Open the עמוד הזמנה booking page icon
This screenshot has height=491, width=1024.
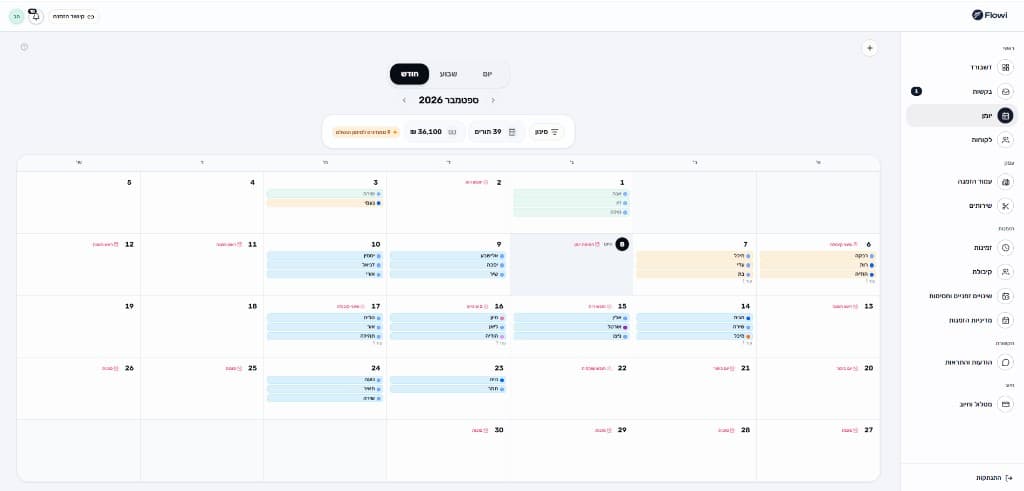point(1005,182)
